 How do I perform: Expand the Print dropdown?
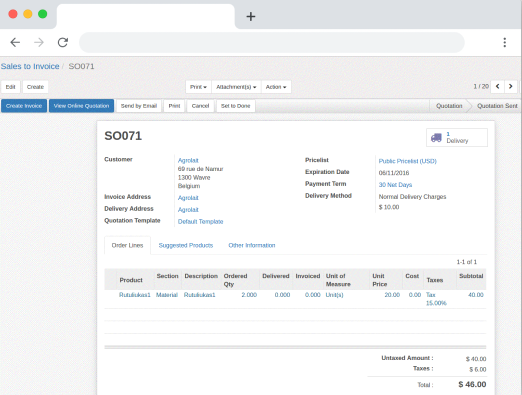tap(198, 87)
